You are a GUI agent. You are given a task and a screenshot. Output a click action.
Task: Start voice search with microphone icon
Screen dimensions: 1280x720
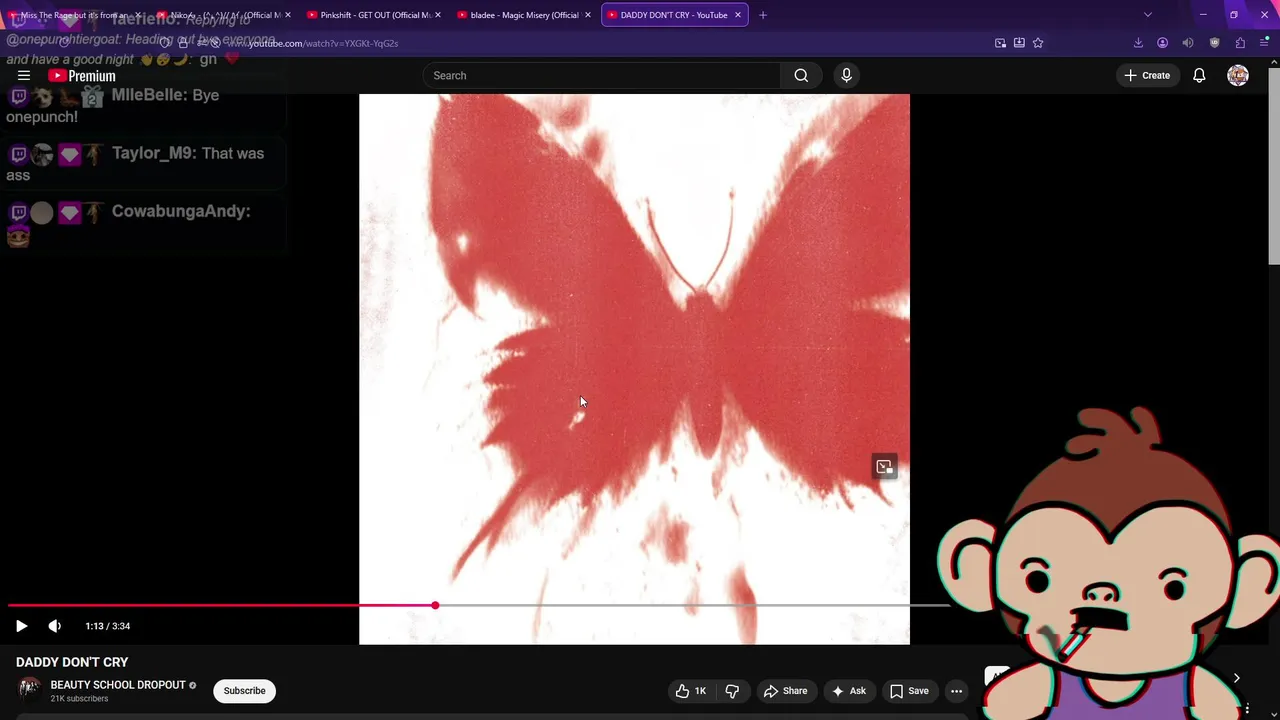(x=846, y=76)
